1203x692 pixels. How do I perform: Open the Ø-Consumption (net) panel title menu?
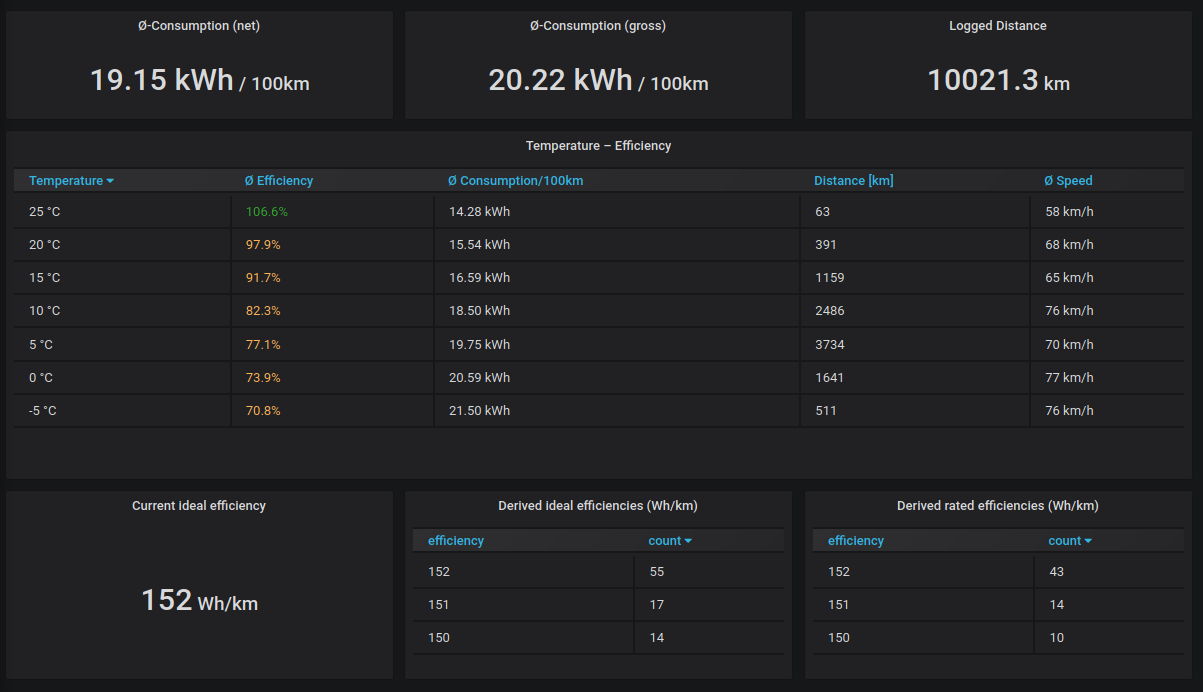pyautogui.click(x=199, y=26)
